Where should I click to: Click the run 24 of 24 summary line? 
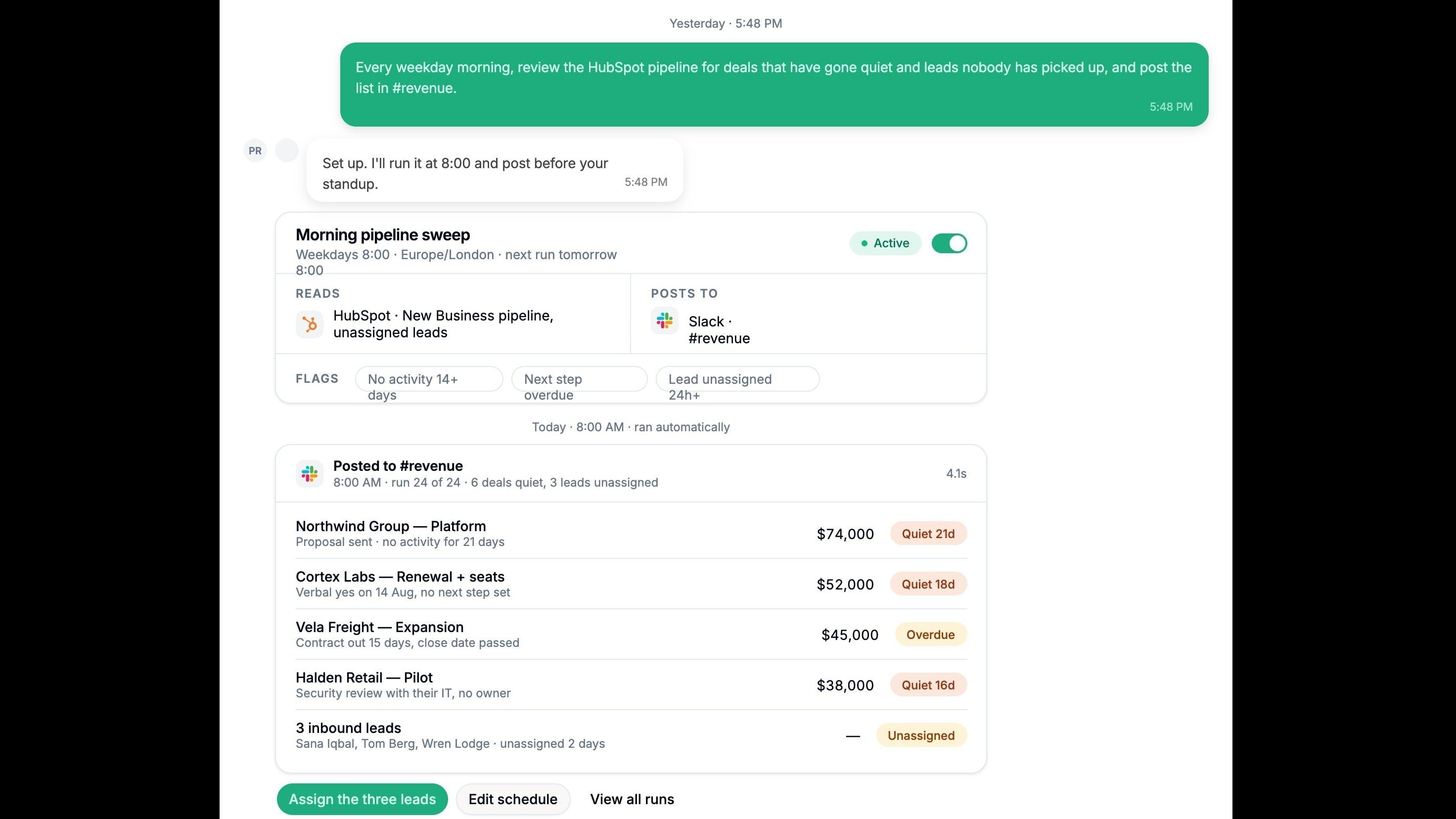point(496,482)
